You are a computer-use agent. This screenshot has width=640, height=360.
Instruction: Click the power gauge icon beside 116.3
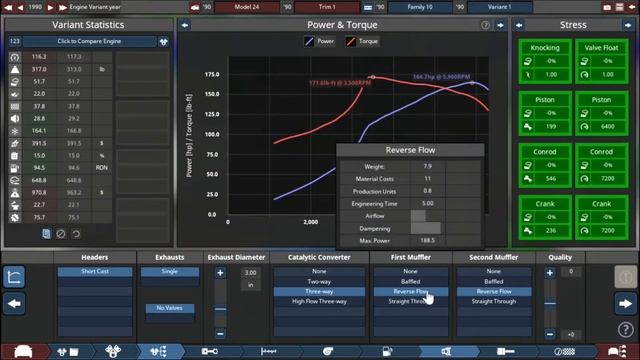pos(15,57)
